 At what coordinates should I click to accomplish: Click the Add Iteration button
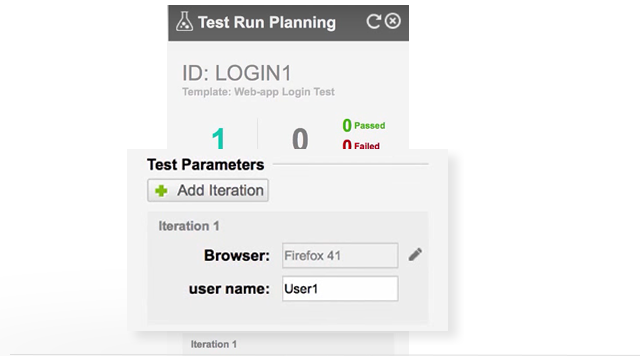click(208, 190)
